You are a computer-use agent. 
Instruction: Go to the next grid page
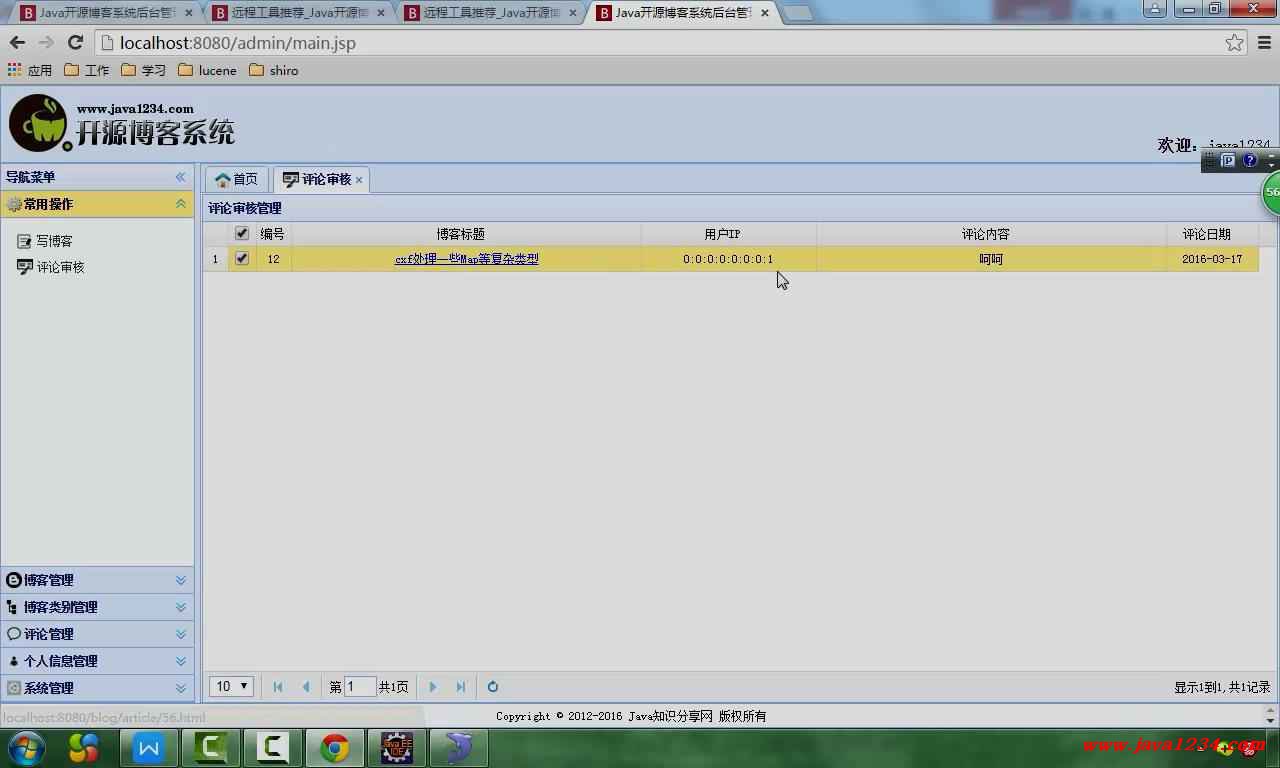(x=433, y=687)
